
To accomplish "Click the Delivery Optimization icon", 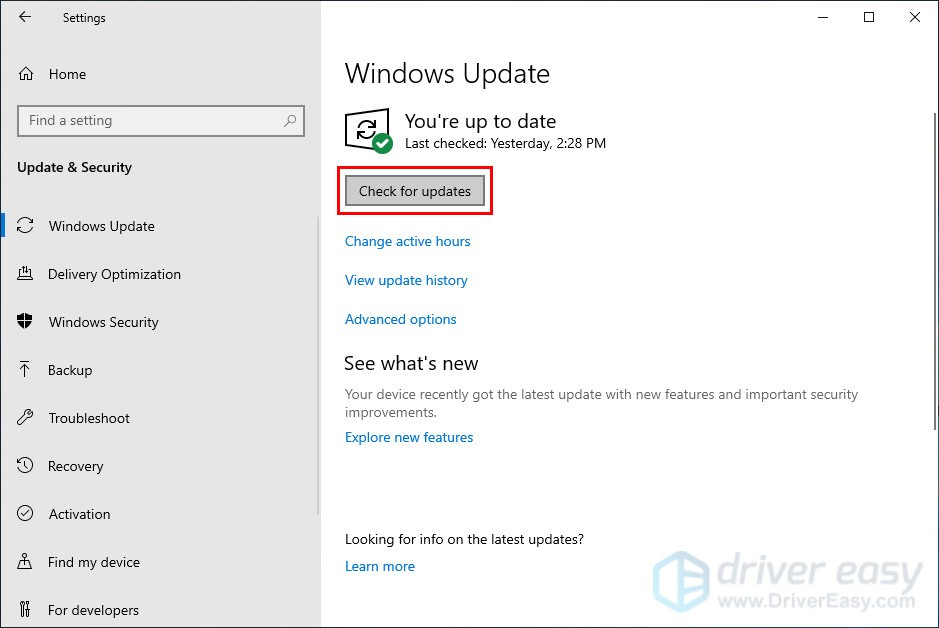I will (26, 274).
